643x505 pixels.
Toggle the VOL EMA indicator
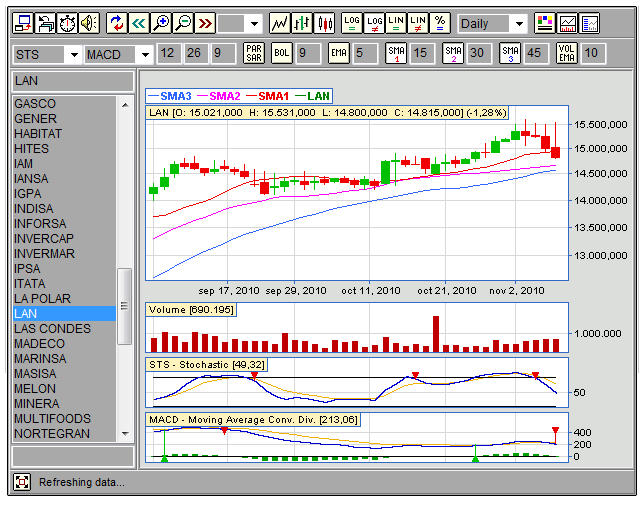(567, 53)
